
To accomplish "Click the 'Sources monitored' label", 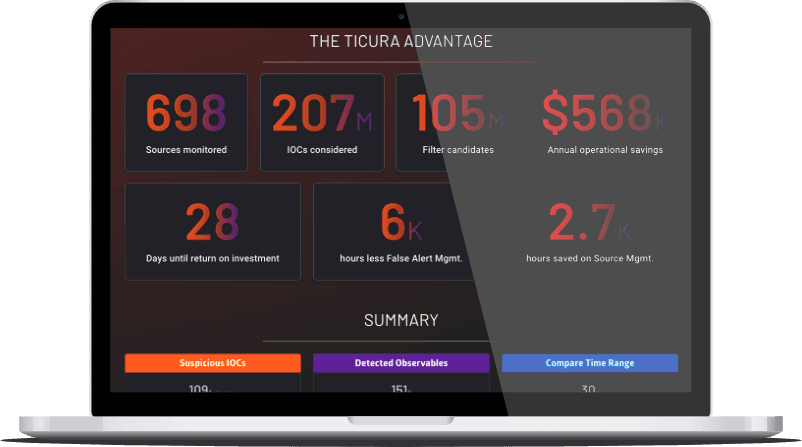I will click(x=186, y=150).
